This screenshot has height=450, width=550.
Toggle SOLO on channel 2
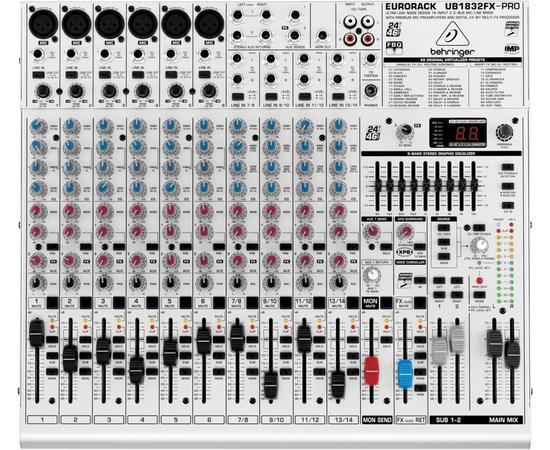pyautogui.click(x=85, y=340)
